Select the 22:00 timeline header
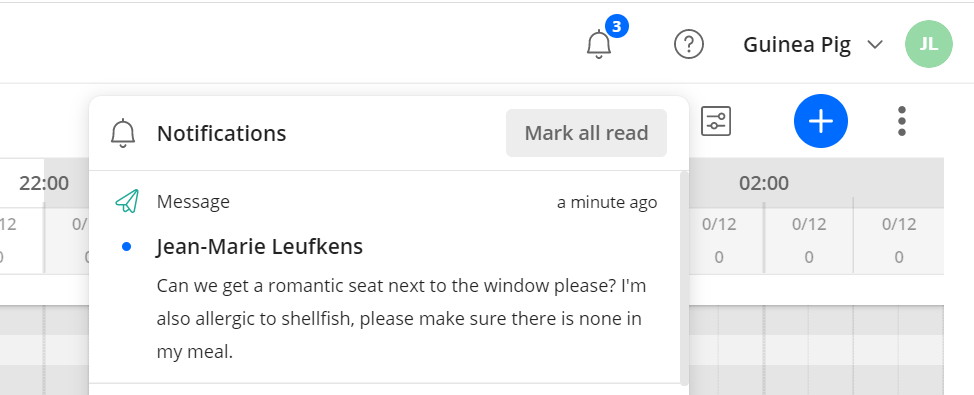The height and width of the screenshot is (395, 974). click(x=43, y=183)
